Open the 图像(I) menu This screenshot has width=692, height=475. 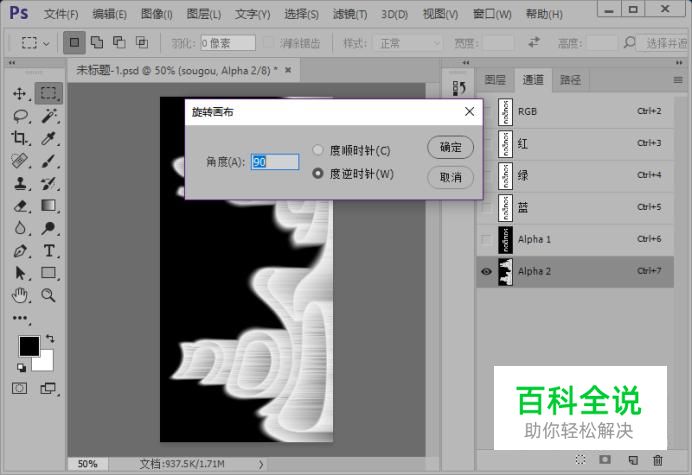[157, 14]
